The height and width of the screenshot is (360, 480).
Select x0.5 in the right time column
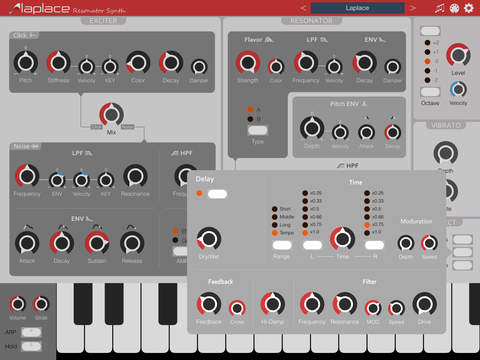point(367,209)
